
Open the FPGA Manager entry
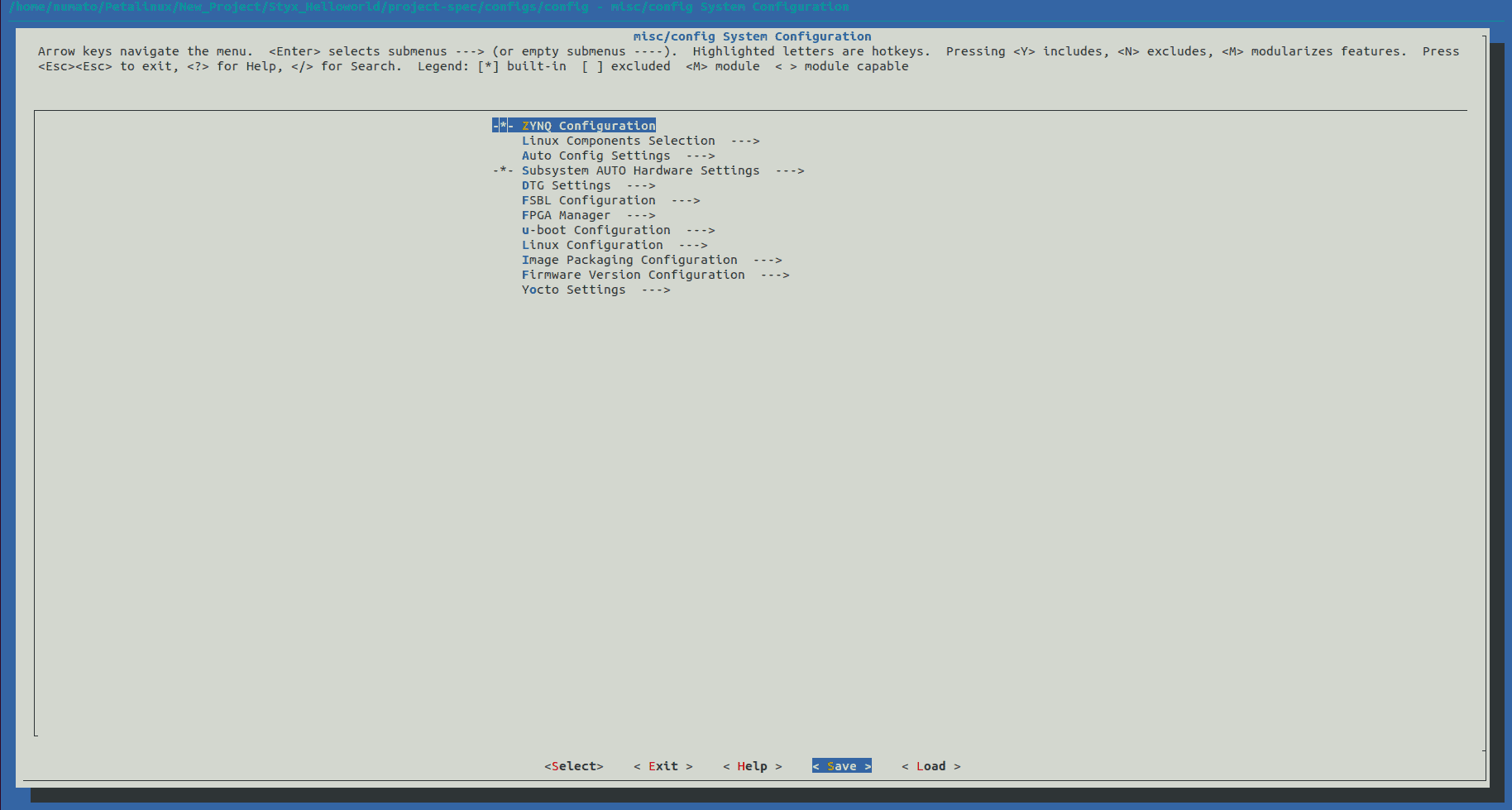(x=566, y=215)
